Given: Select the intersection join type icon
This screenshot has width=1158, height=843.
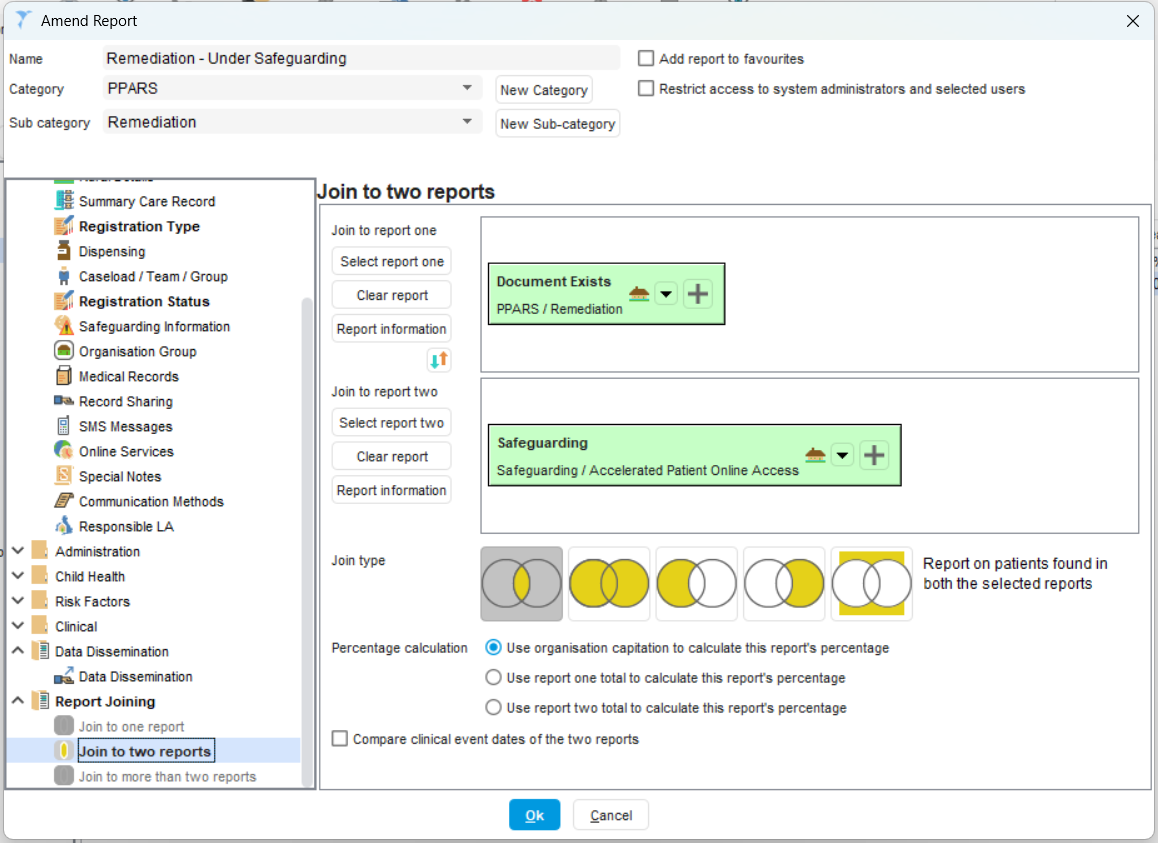Looking at the screenshot, I should tap(521, 583).
